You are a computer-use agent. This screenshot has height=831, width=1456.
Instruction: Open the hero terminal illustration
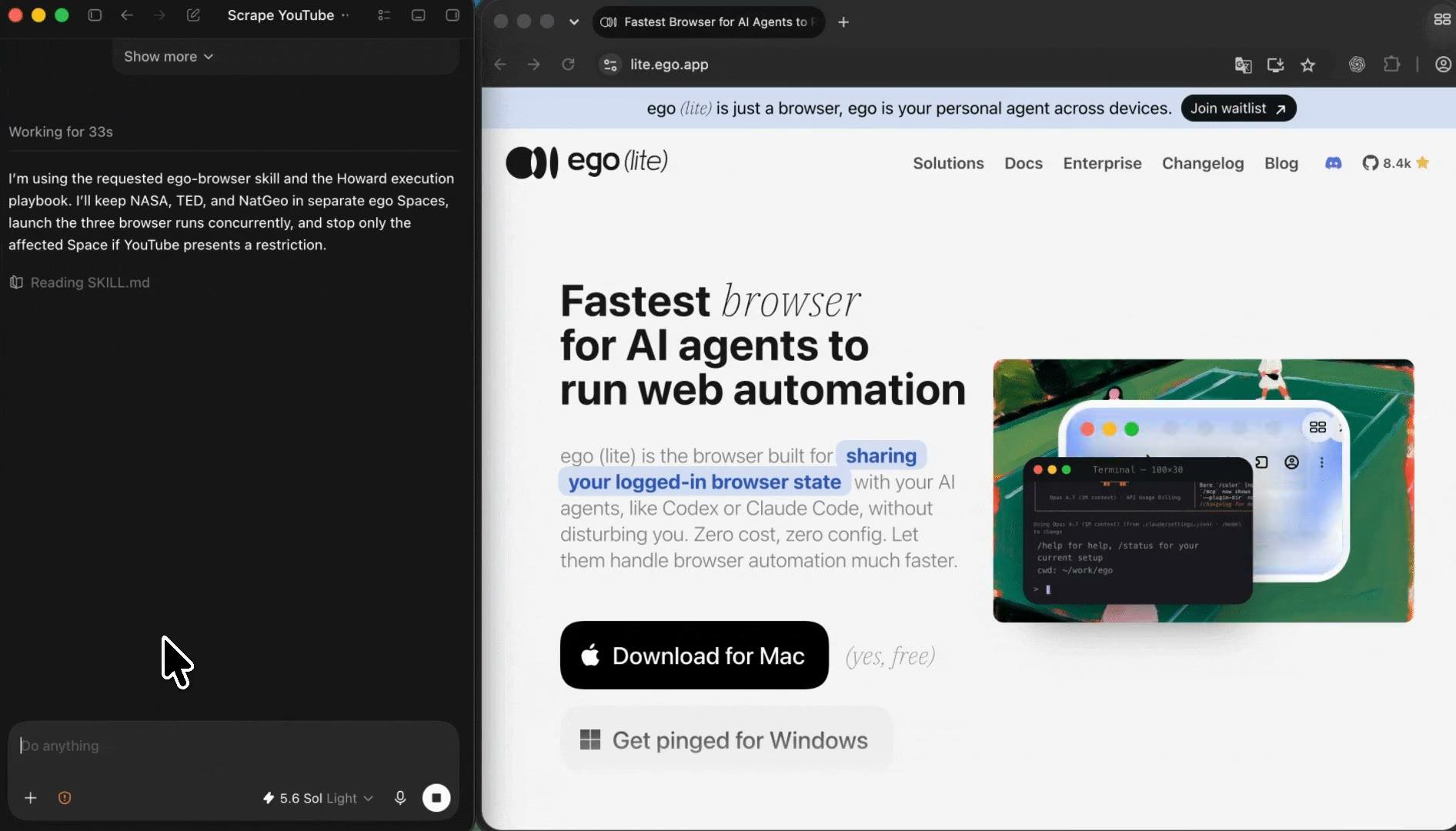[x=1203, y=491]
